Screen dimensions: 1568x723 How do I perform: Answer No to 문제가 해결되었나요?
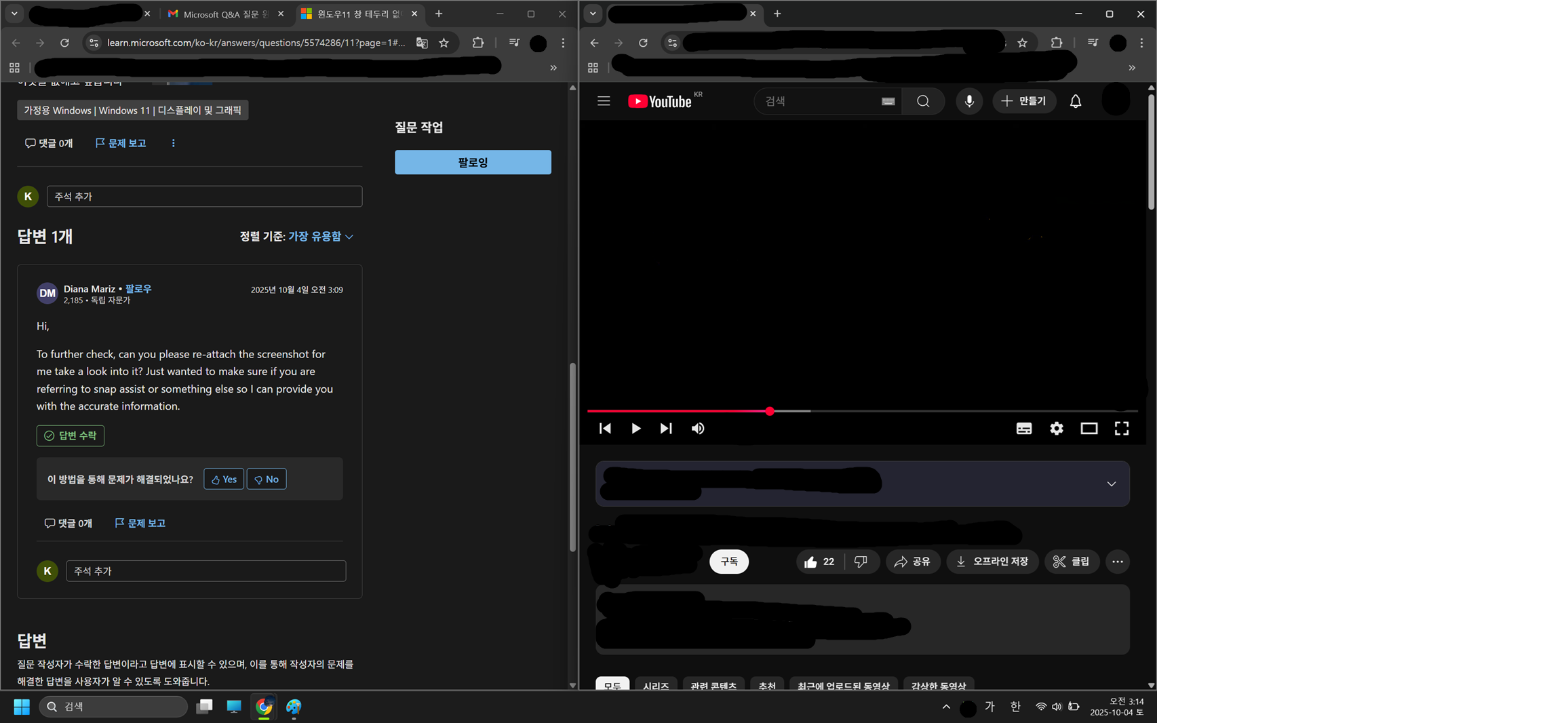click(x=267, y=480)
